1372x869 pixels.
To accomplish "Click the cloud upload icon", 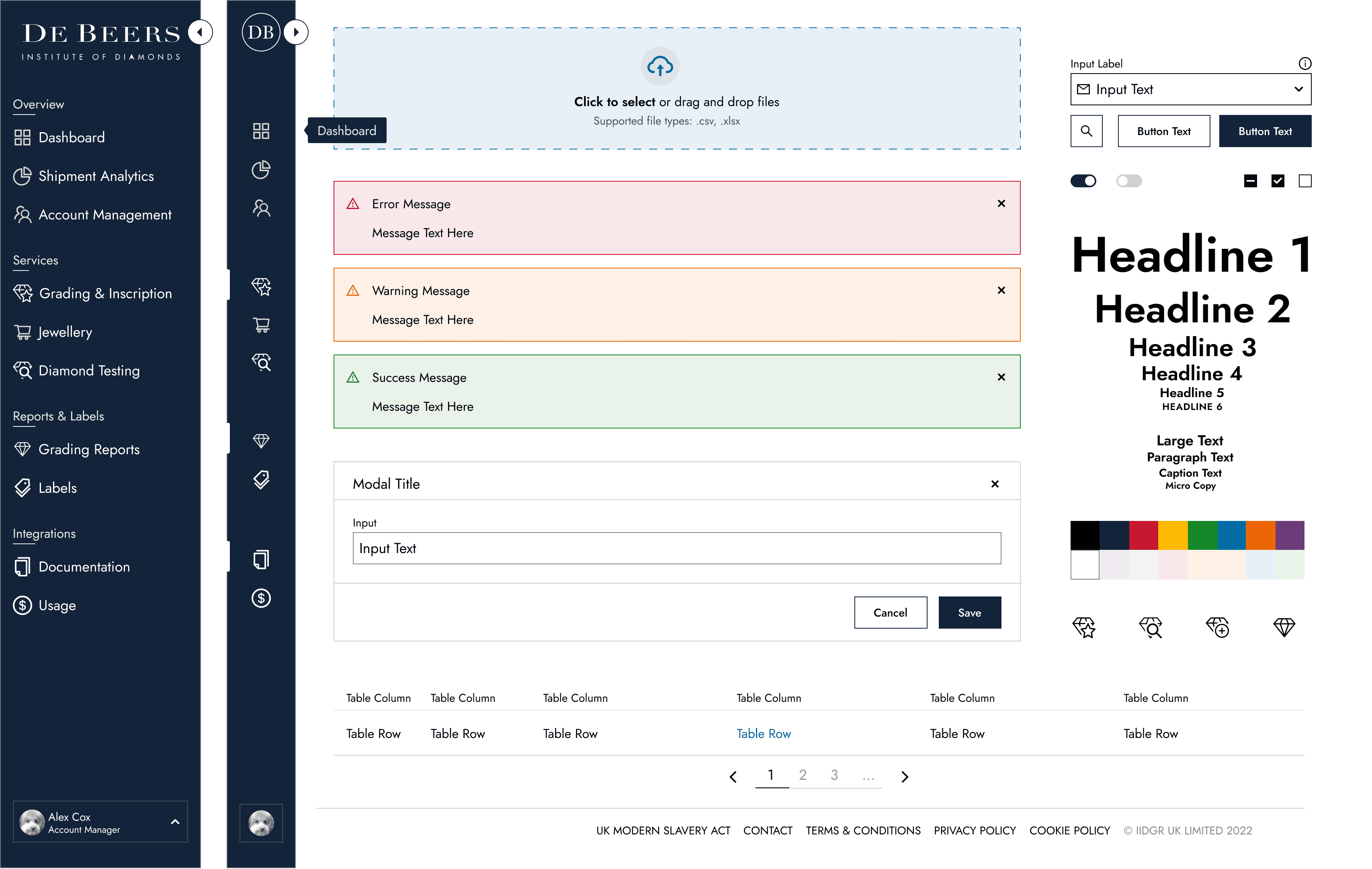I will [x=660, y=66].
